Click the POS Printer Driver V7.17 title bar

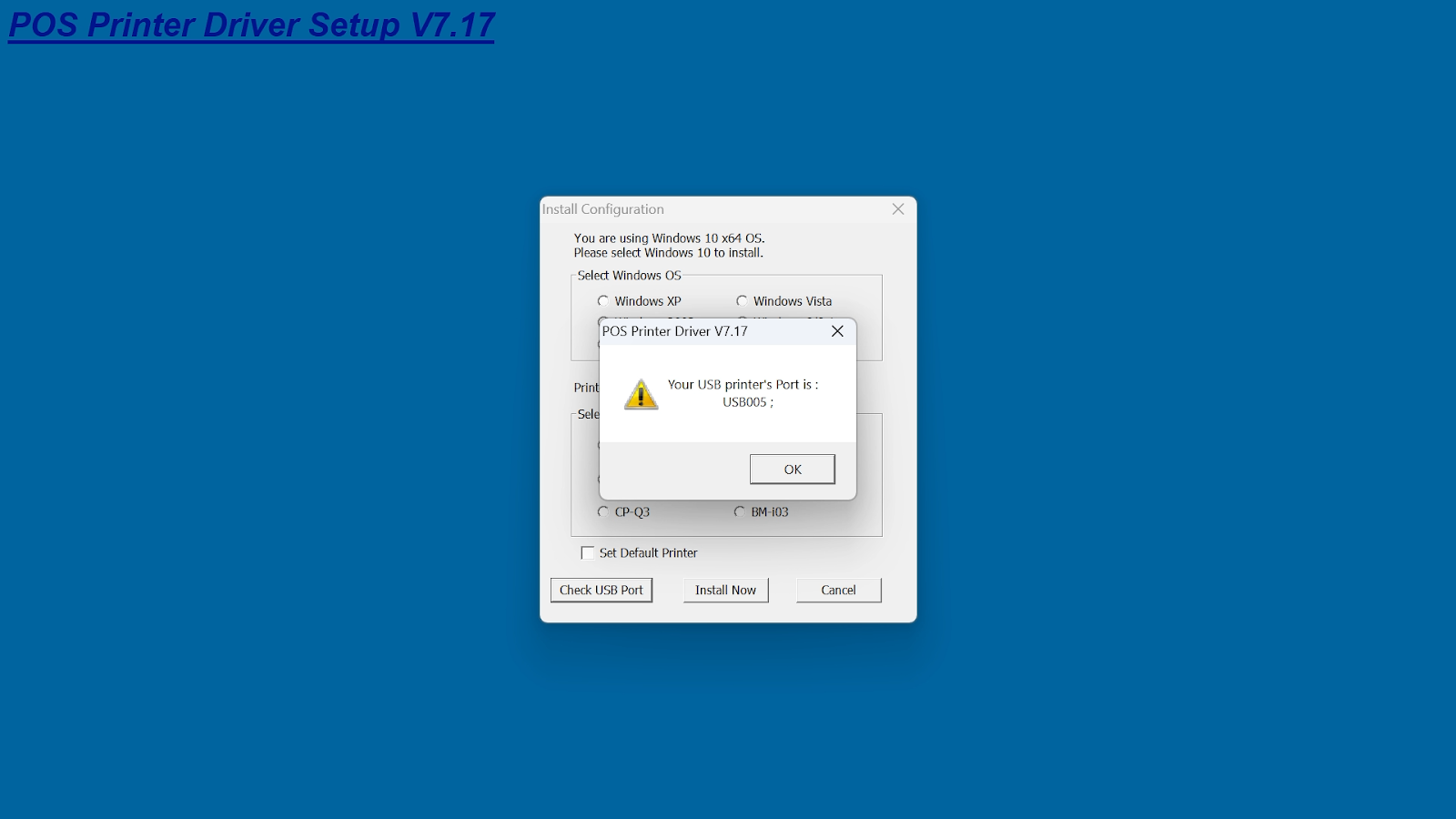[710, 331]
